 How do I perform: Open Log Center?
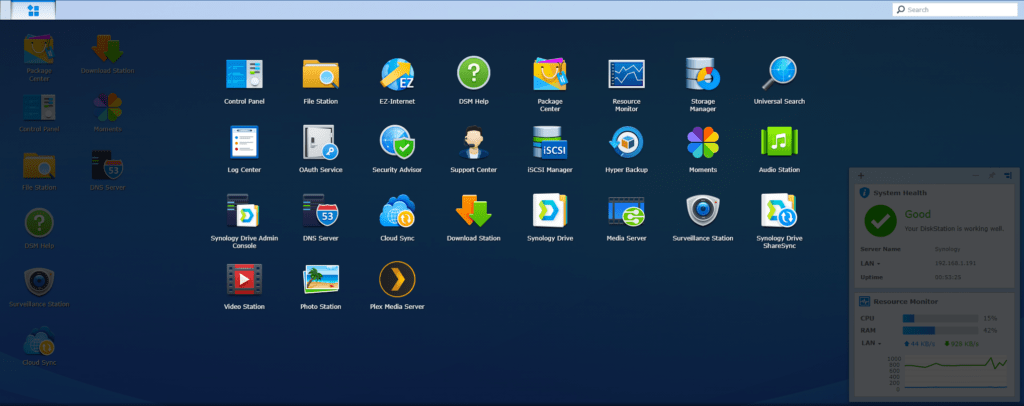[244, 143]
